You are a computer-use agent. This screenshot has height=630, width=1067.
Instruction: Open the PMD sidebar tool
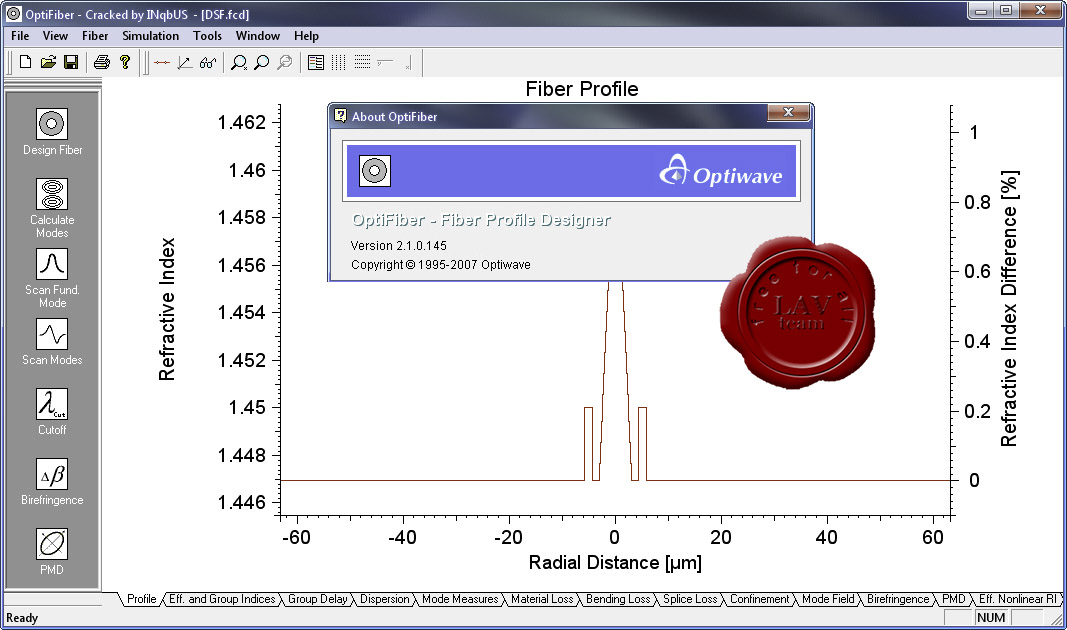(52, 552)
